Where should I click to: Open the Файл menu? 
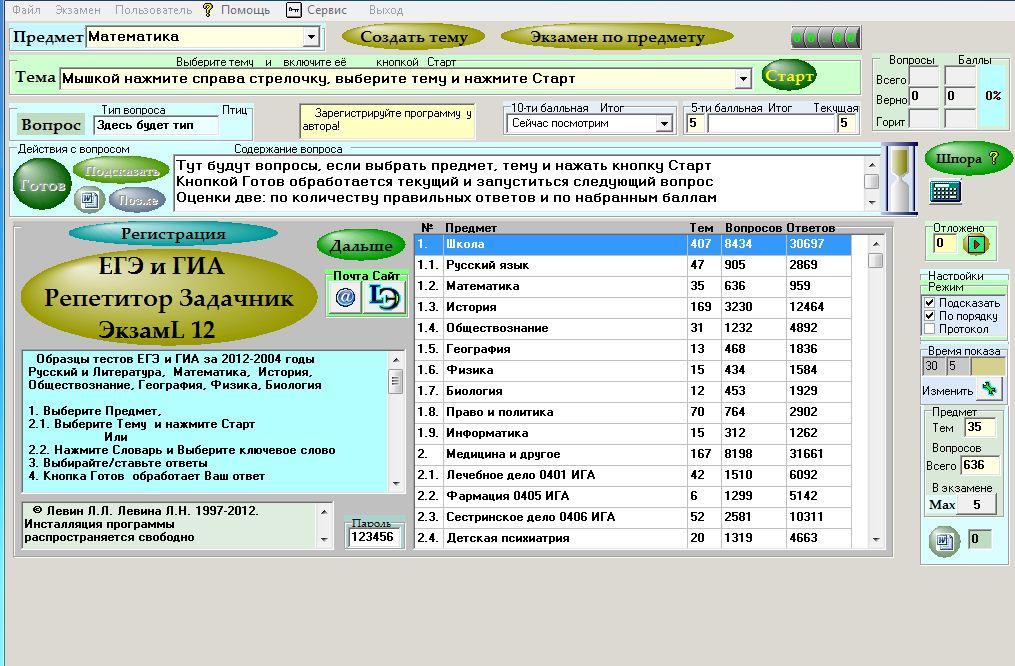coord(27,10)
